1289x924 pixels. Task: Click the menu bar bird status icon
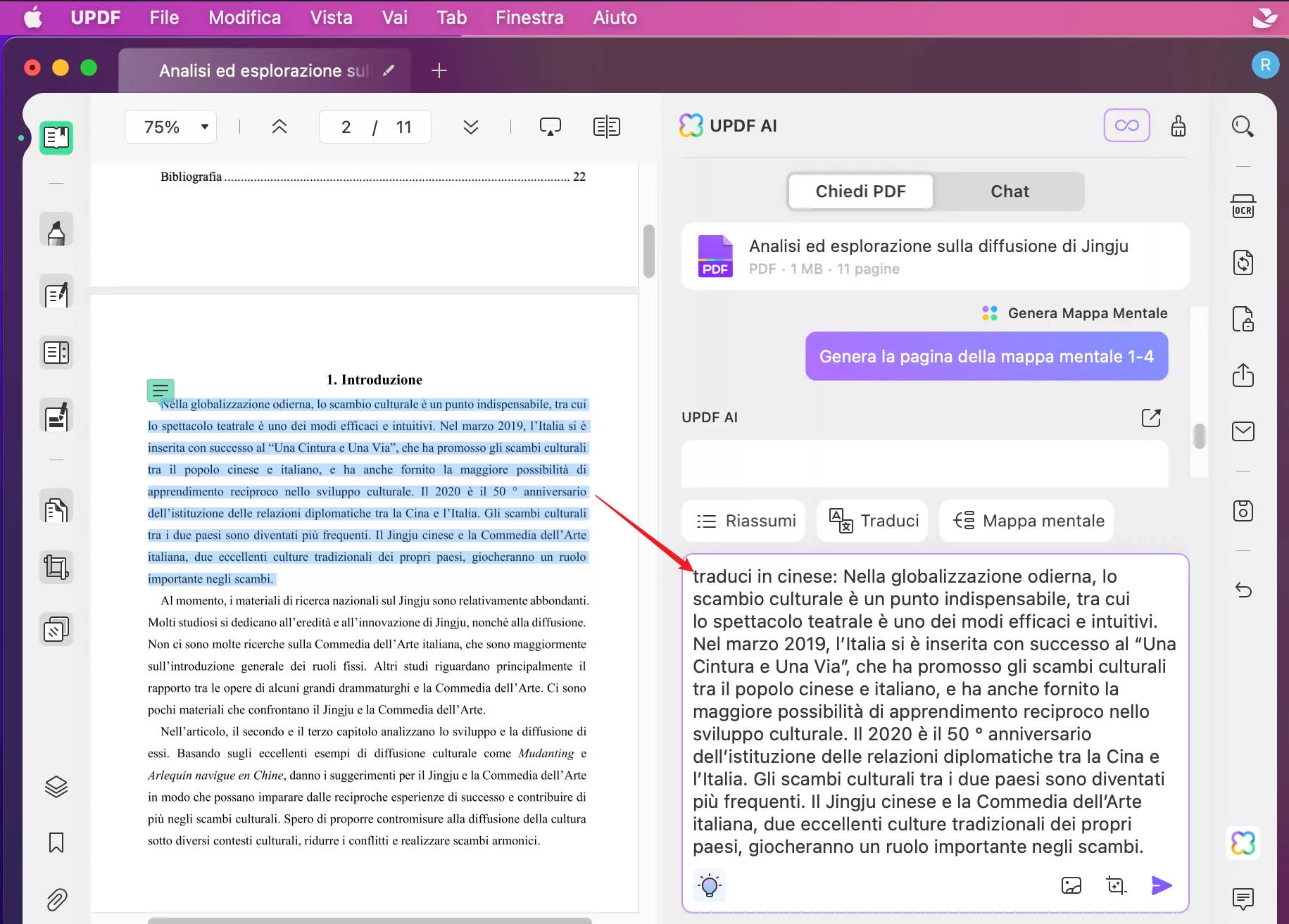click(x=1265, y=18)
